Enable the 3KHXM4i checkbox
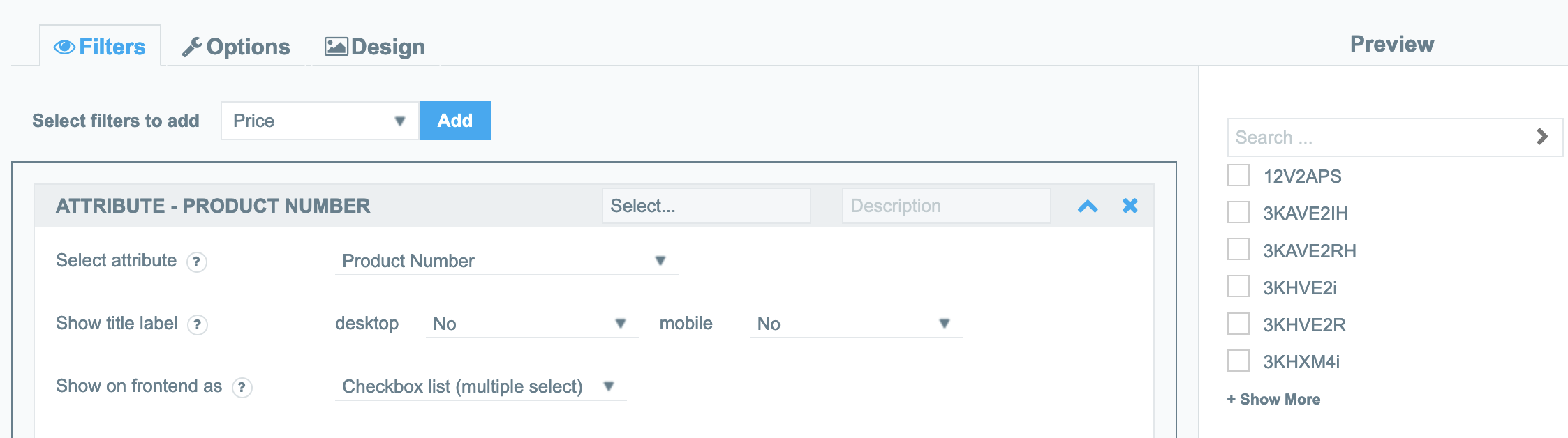This screenshot has width=1568, height=438. click(x=1238, y=361)
